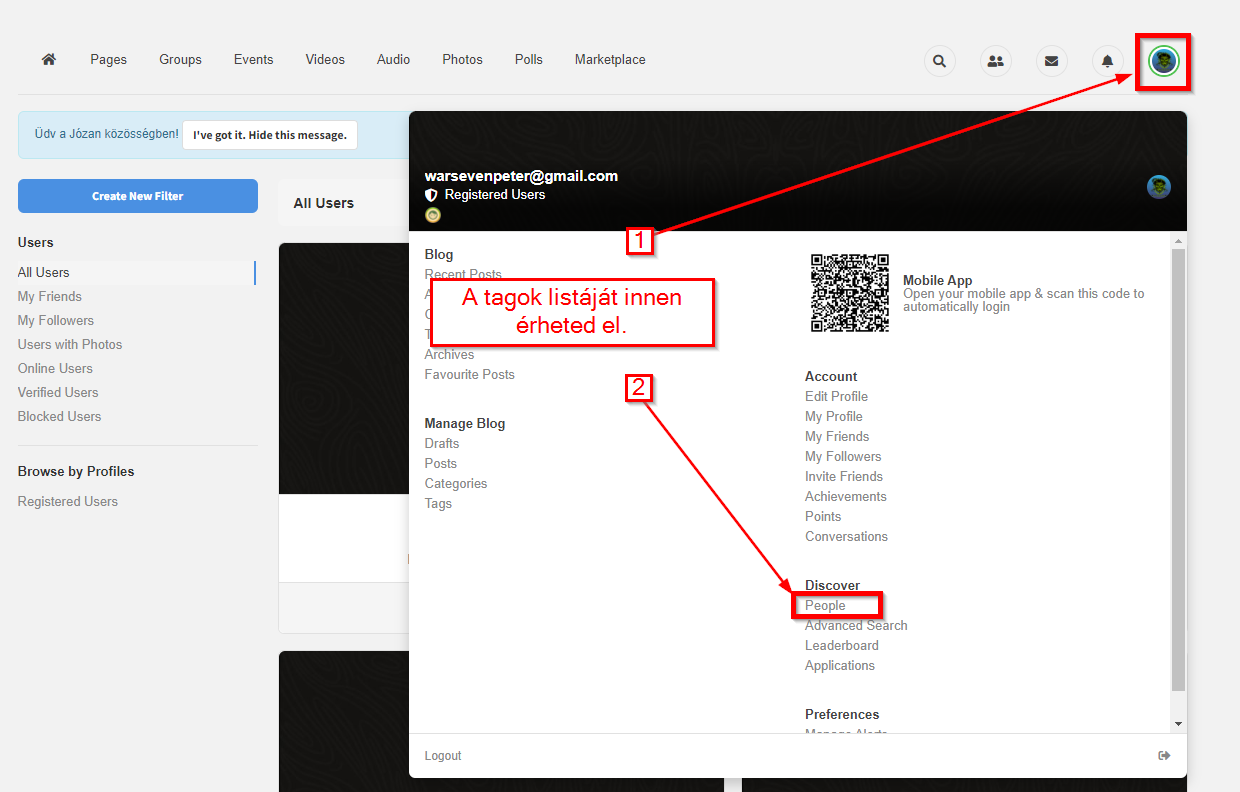Open the search magnifier icon

pyautogui.click(x=939, y=61)
